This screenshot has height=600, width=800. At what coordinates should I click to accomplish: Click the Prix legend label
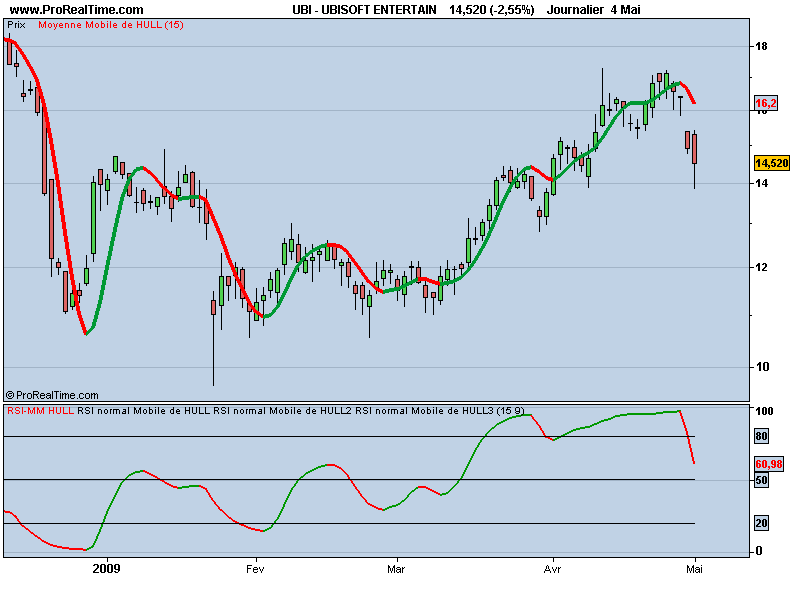coord(16,25)
